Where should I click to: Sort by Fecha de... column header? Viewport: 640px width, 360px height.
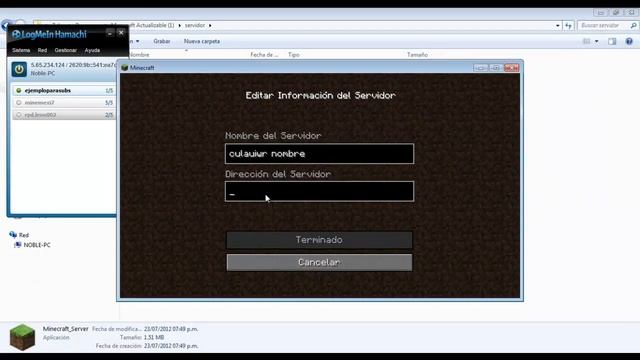pos(264,55)
